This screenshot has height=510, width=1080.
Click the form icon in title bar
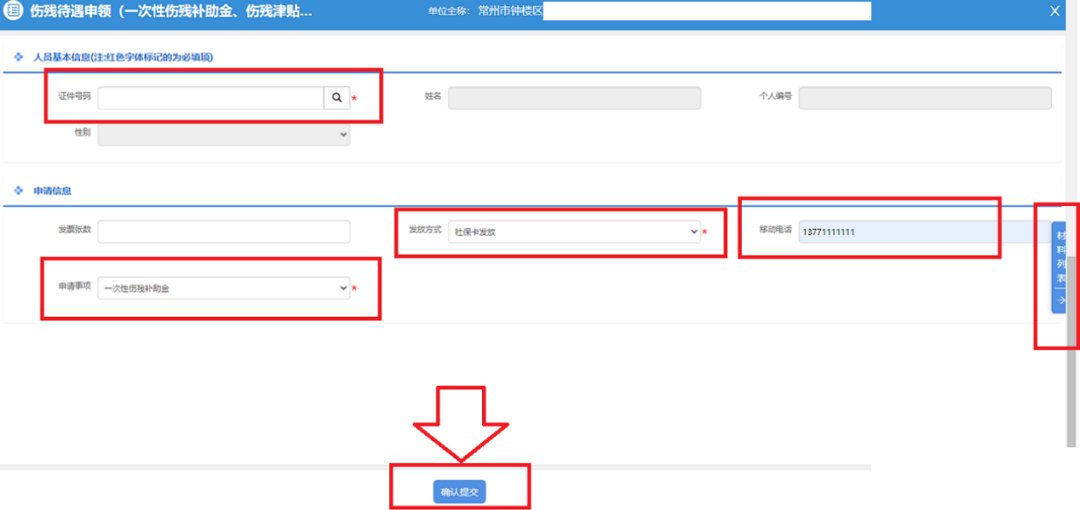[x=14, y=11]
